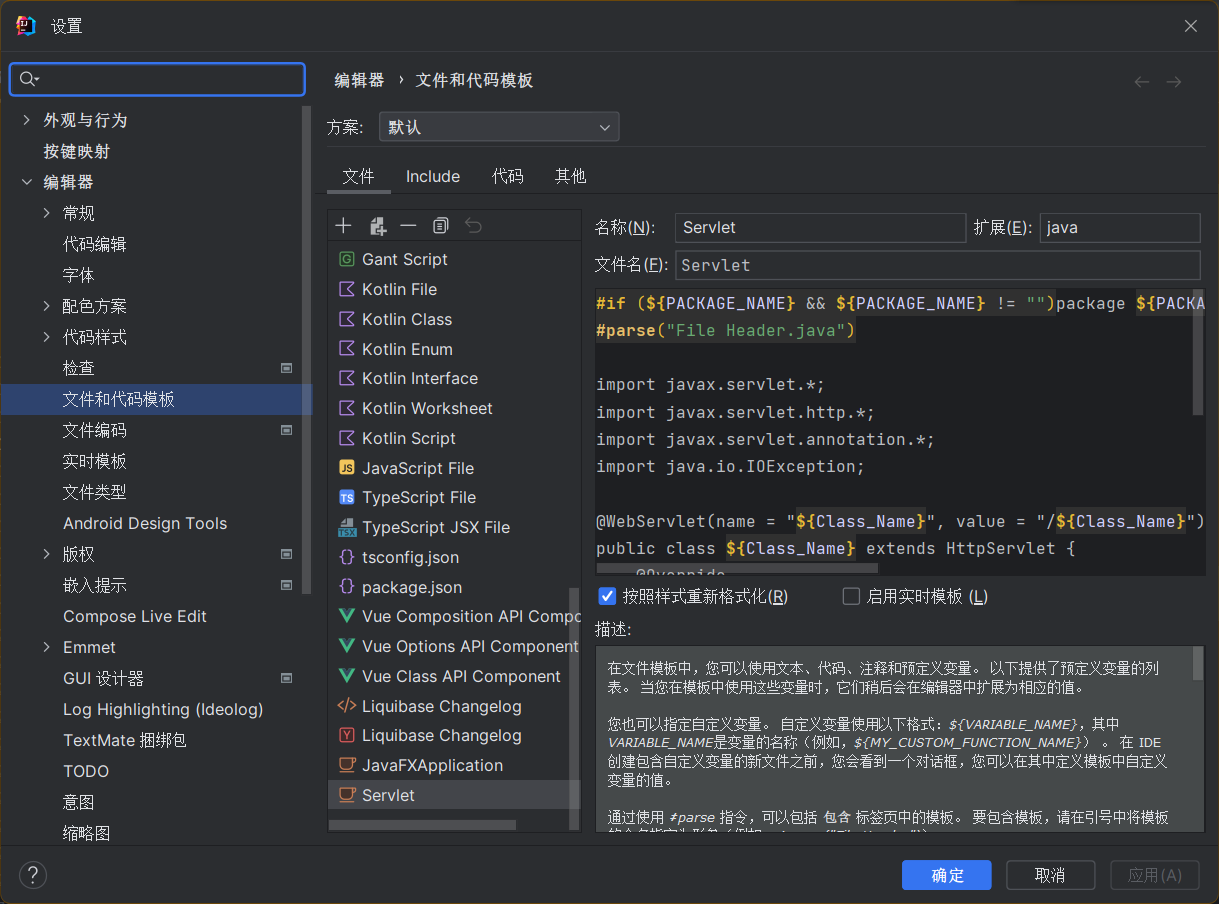Select the JavaFXApplication template
1219x904 pixels.
click(432, 765)
